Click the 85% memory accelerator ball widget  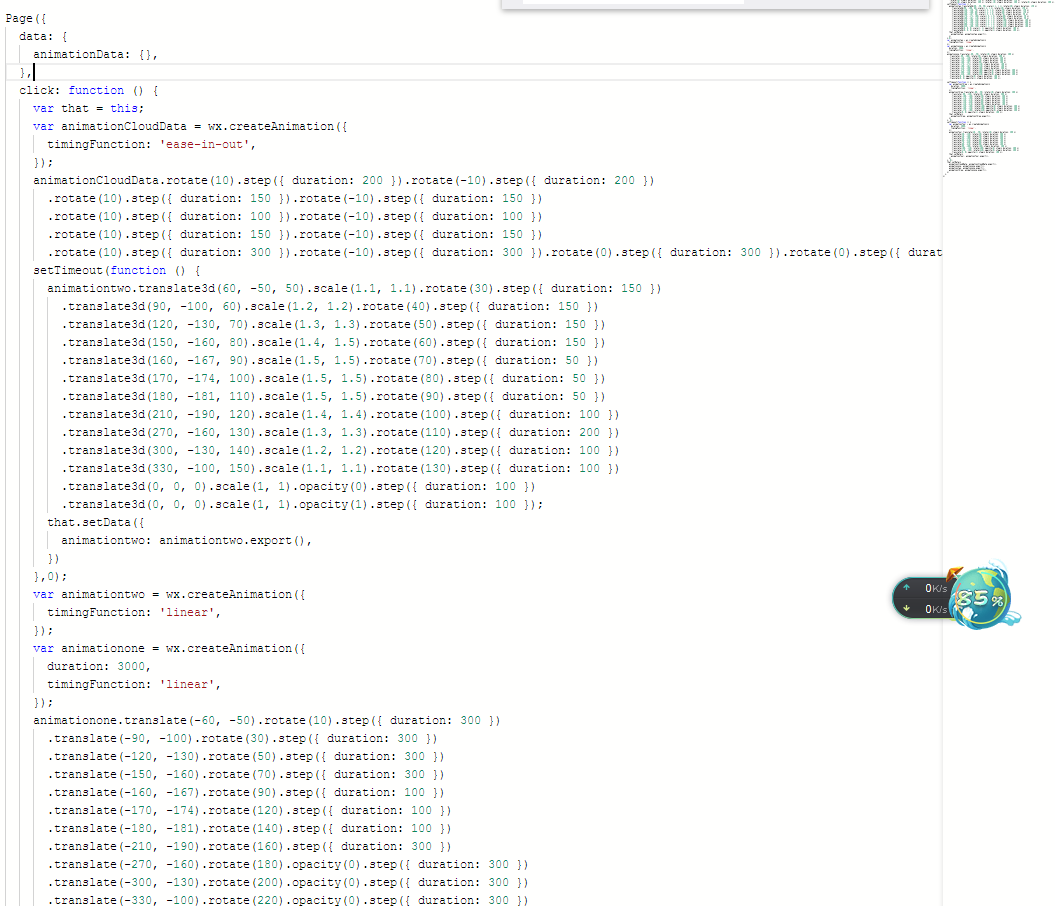[x=982, y=597]
